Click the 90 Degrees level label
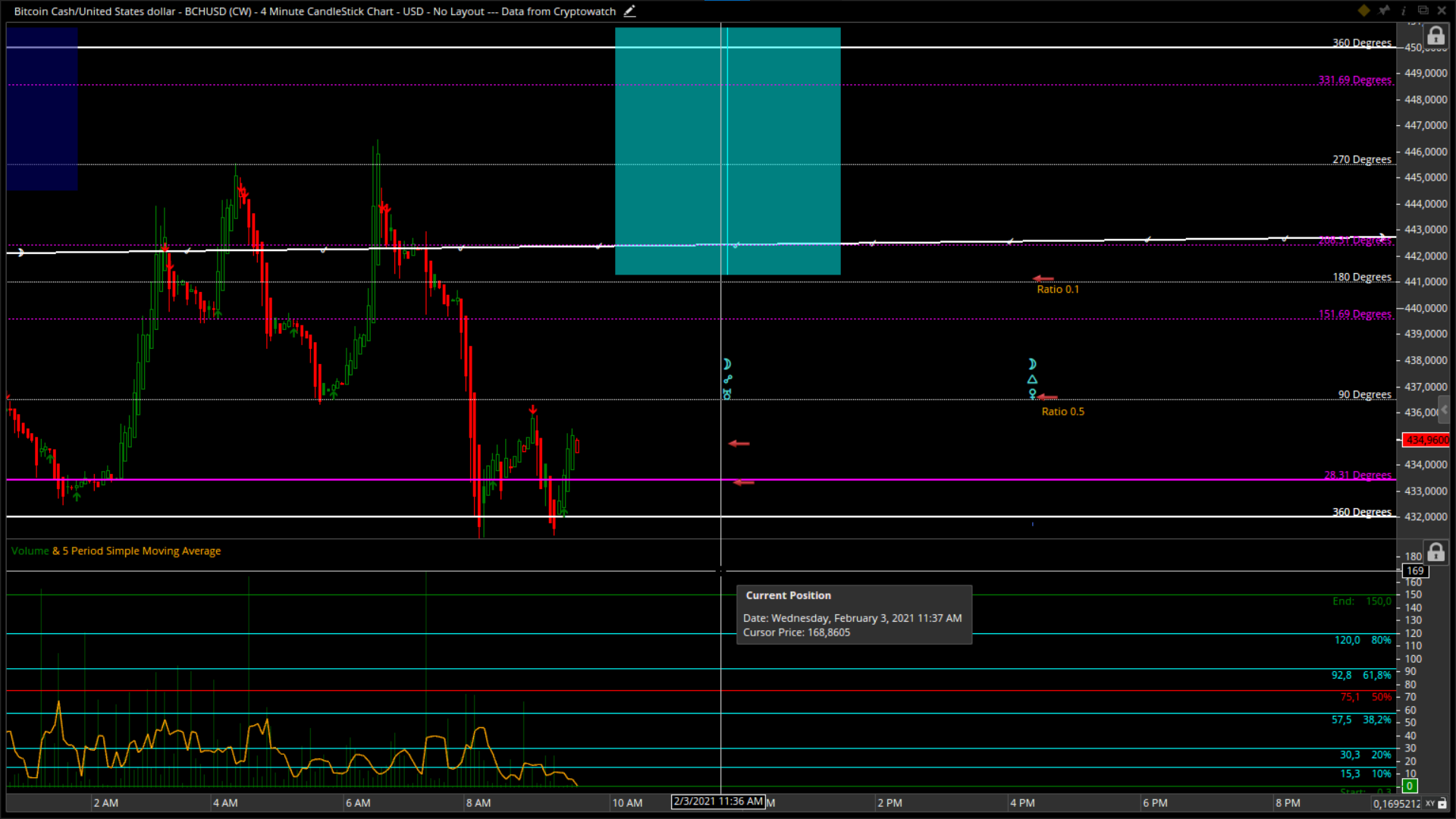The height and width of the screenshot is (819, 1456). click(x=1365, y=394)
